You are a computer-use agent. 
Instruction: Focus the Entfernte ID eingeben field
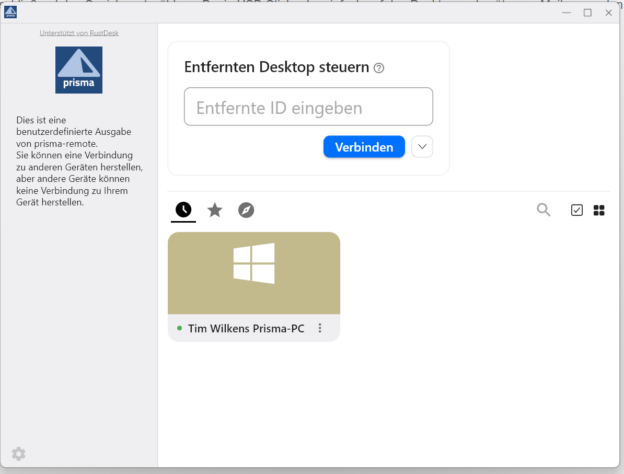coord(308,107)
